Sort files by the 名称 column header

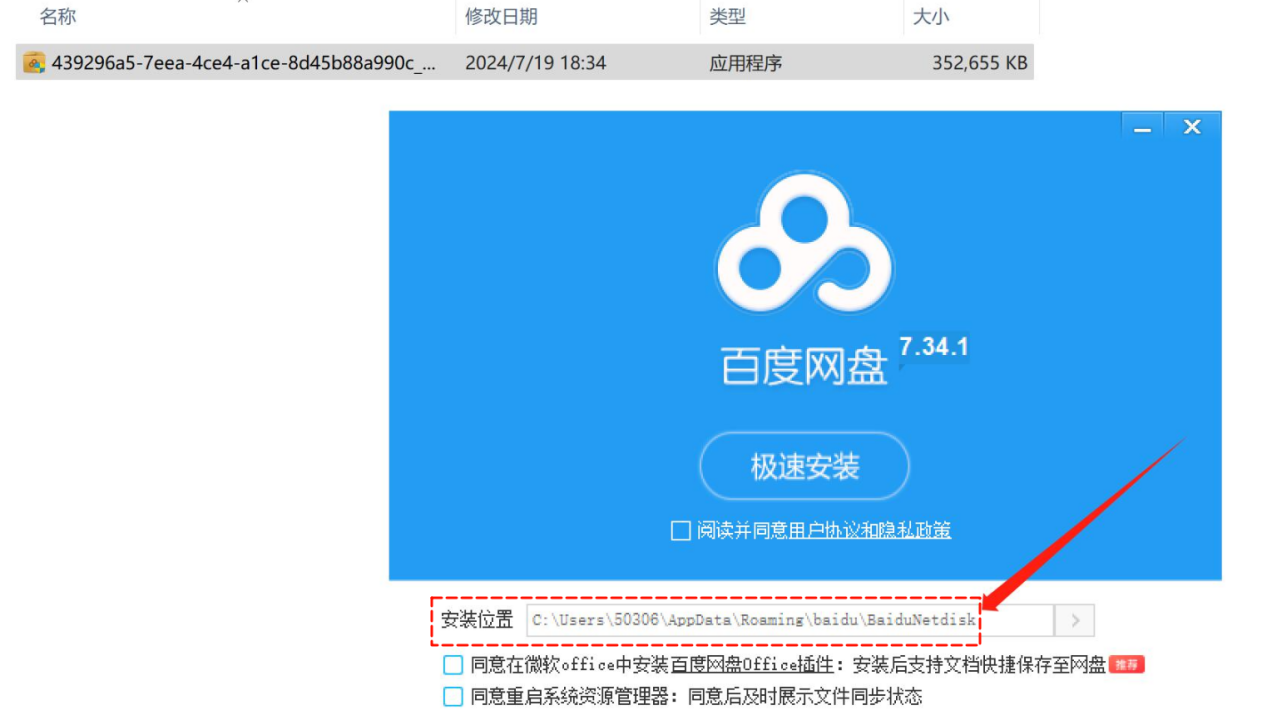point(57,16)
